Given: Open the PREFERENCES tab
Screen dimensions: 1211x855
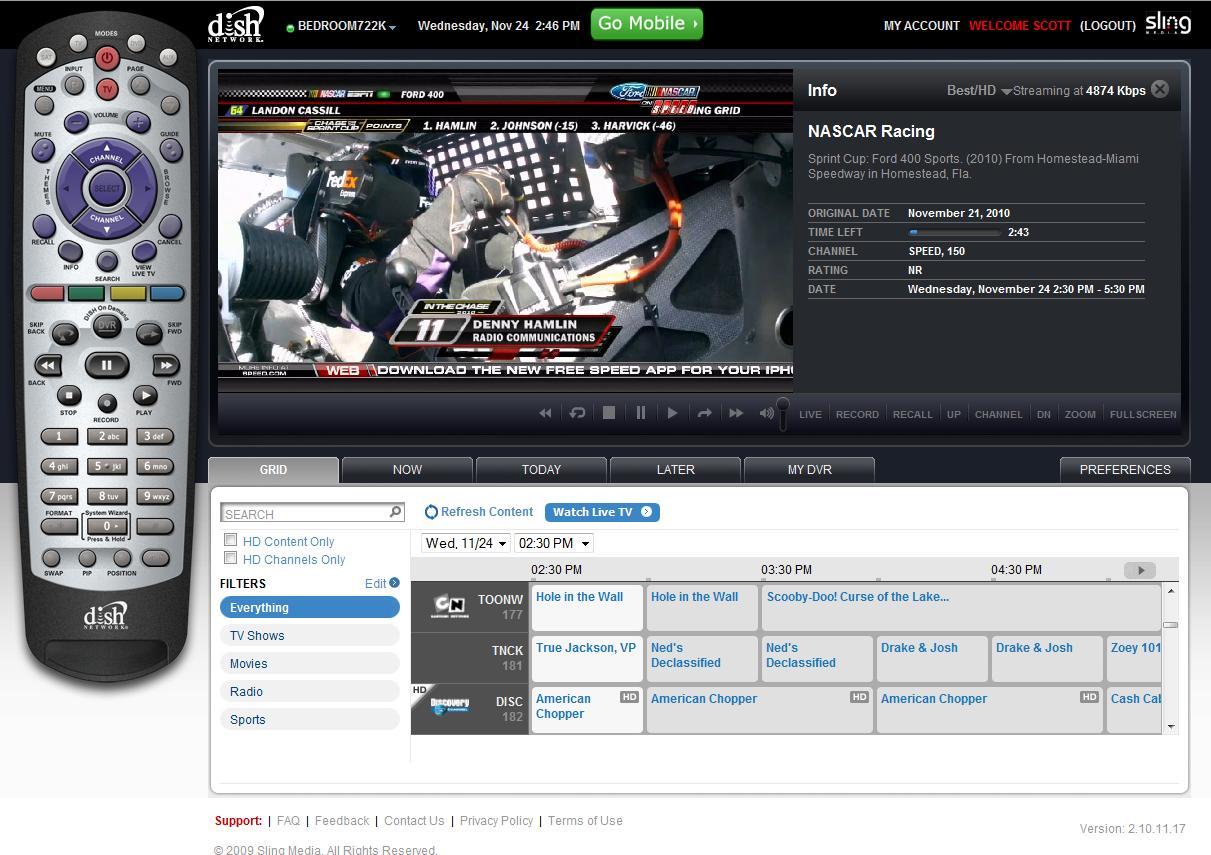Looking at the screenshot, I should pyautogui.click(x=1125, y=469).
